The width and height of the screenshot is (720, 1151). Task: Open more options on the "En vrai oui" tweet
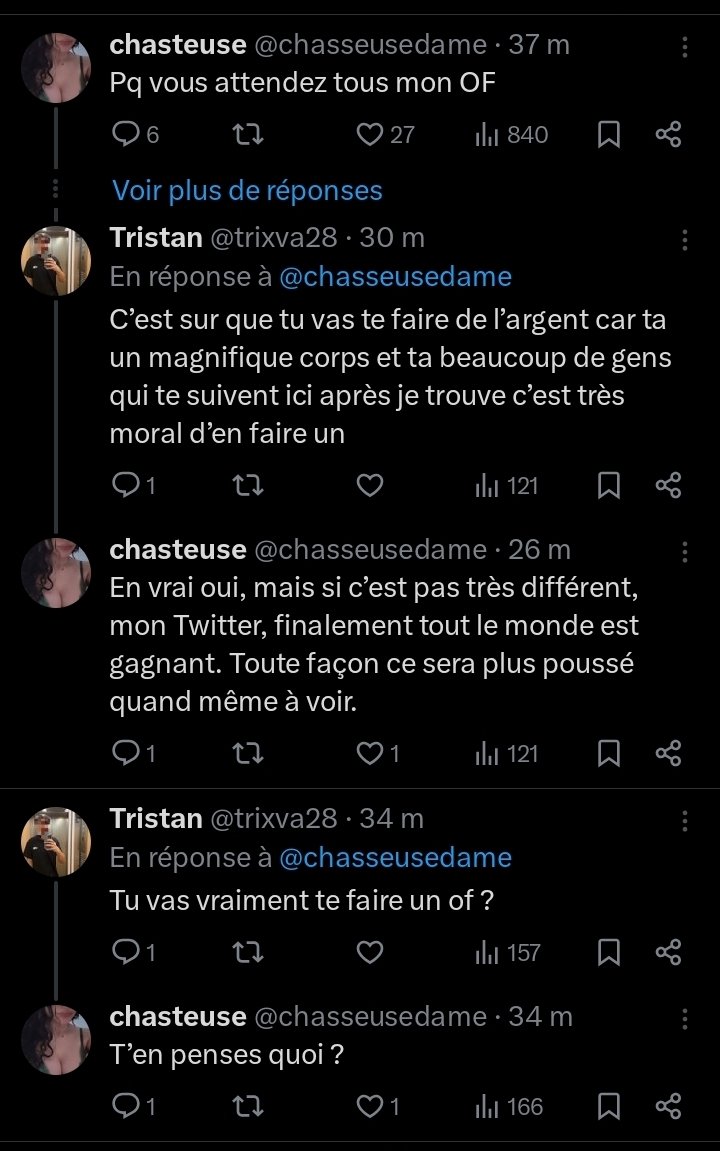pos(685,551)
